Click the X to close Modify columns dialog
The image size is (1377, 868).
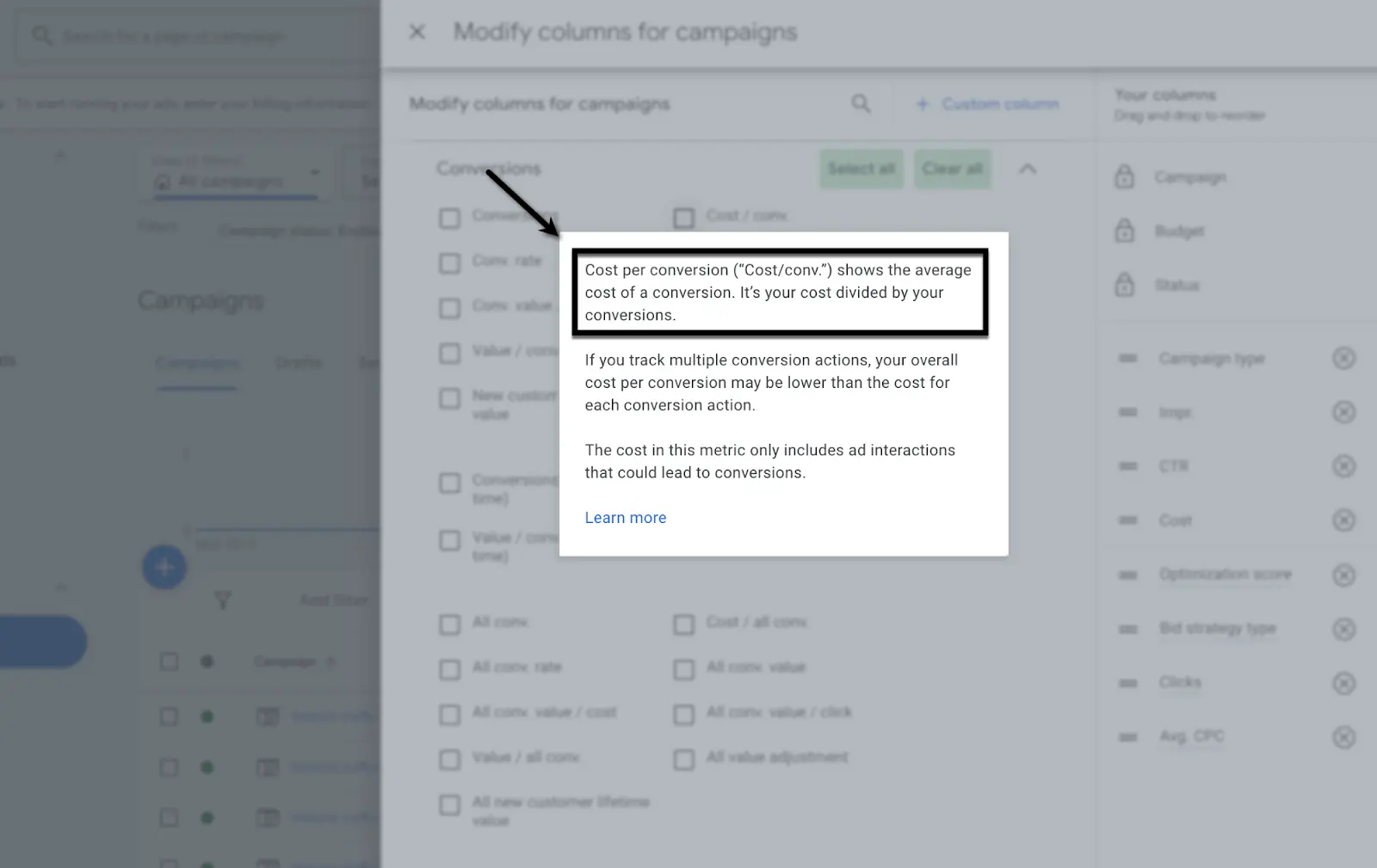point(417,31)
